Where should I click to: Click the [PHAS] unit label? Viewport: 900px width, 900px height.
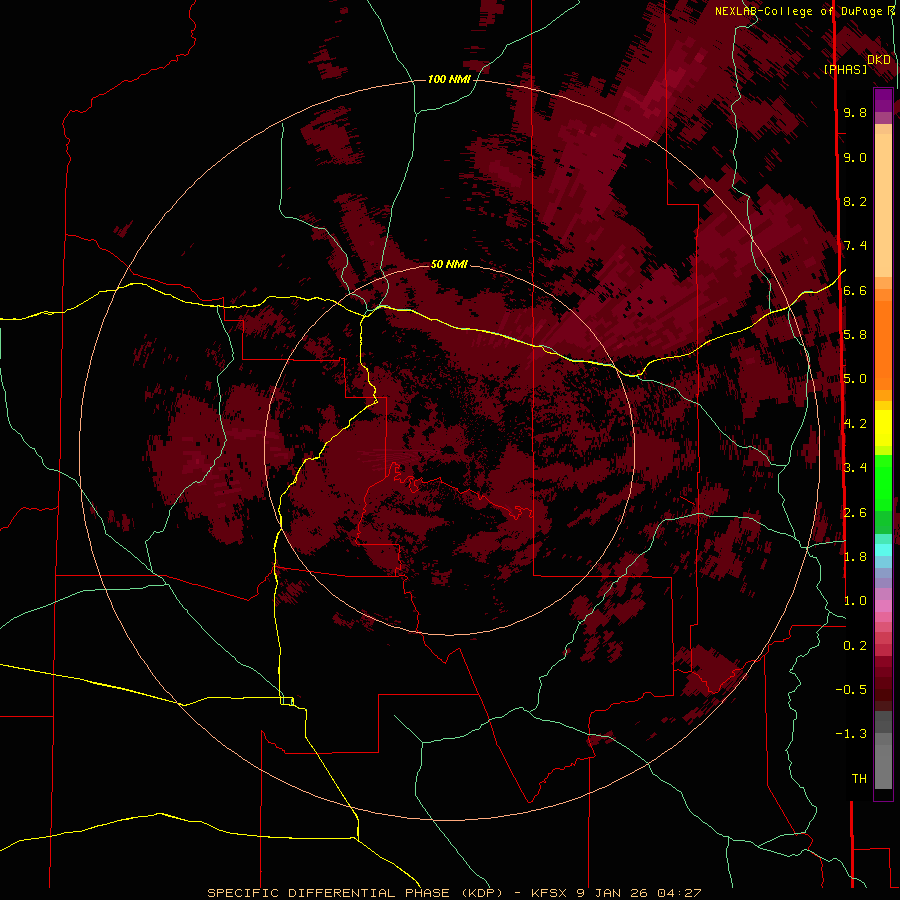[x=845, y=69]
